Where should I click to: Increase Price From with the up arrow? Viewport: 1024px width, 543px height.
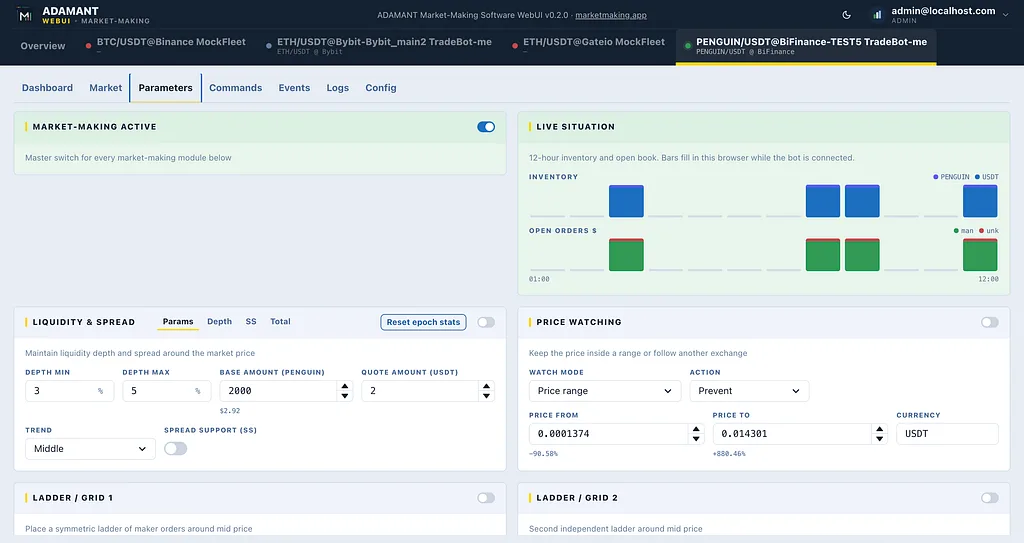click(696, 429)
